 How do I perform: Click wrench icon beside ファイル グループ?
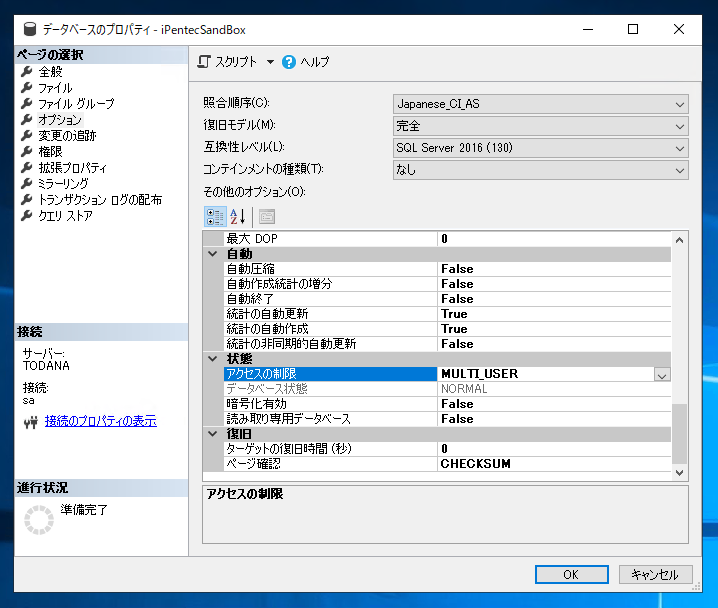click(27, 103)
